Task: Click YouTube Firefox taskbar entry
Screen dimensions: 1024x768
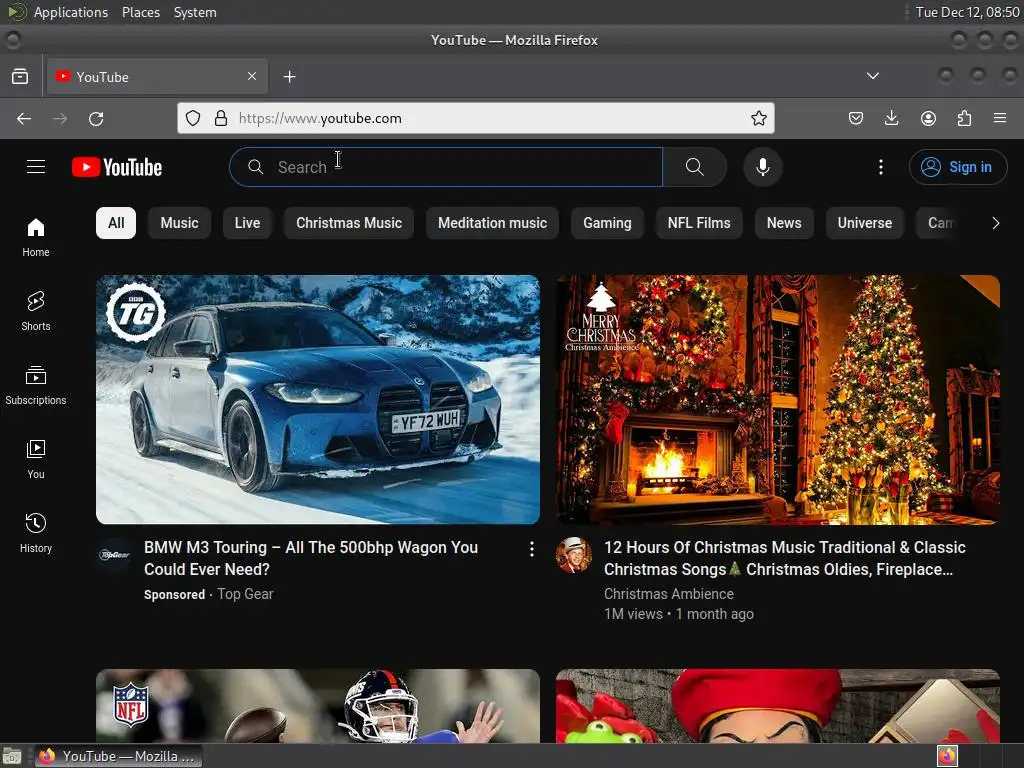Action: tap(118, 756)
